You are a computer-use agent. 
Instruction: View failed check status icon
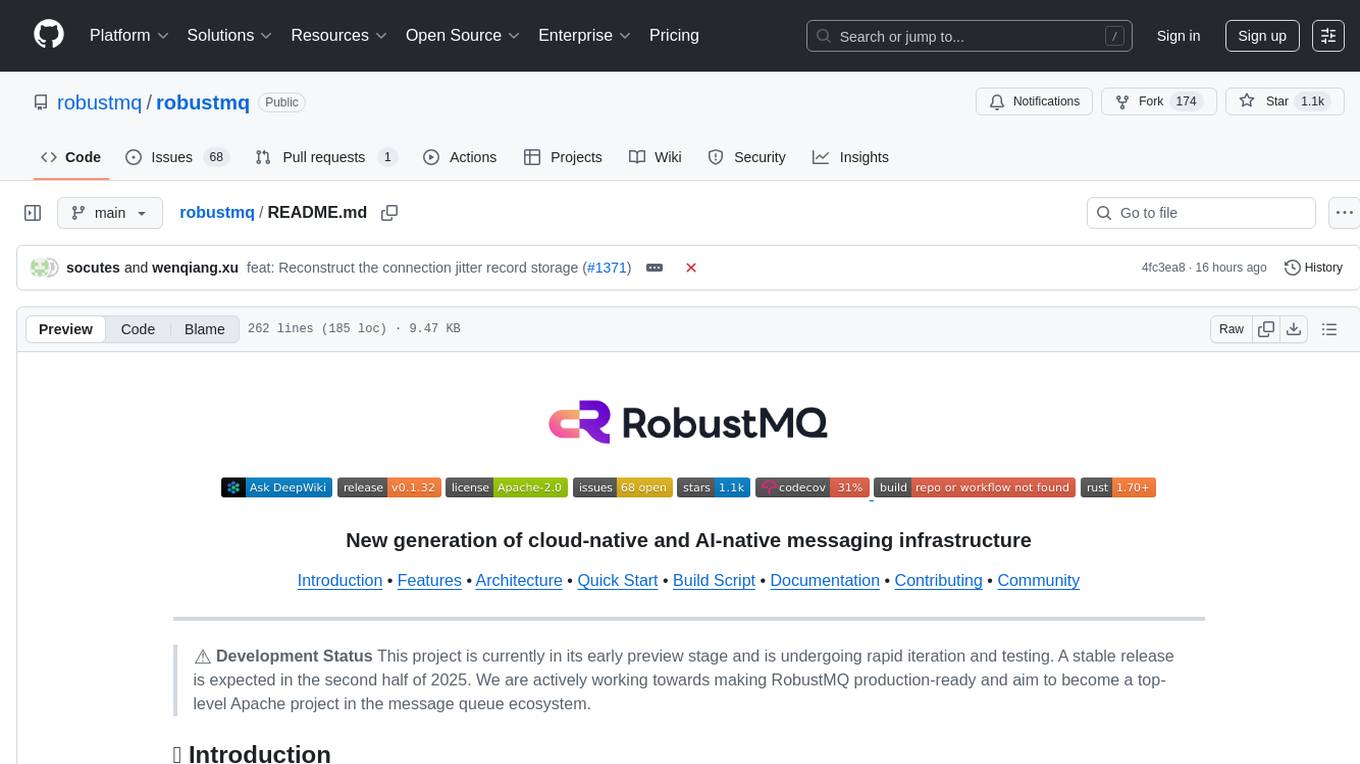(x=691, y=268)
